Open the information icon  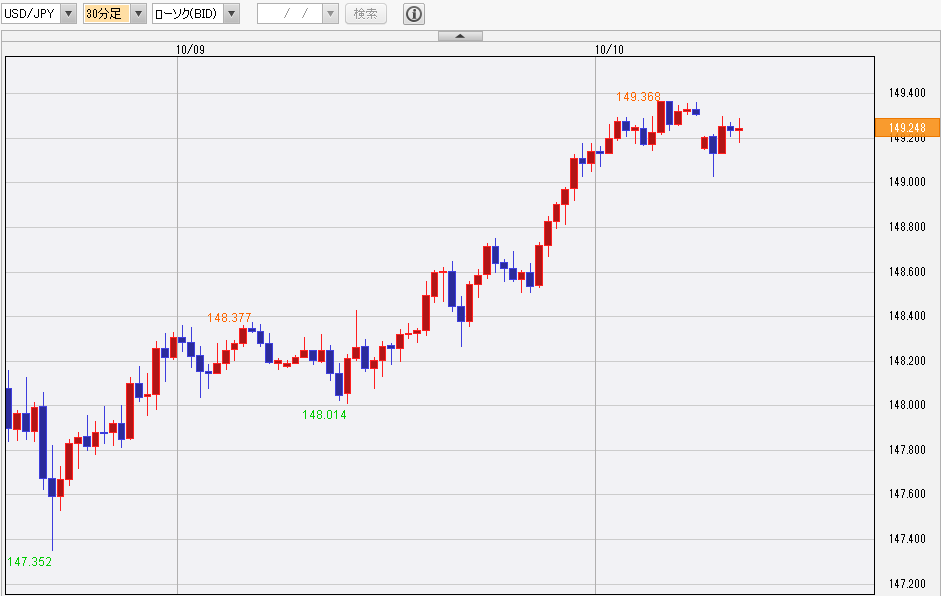414,13
